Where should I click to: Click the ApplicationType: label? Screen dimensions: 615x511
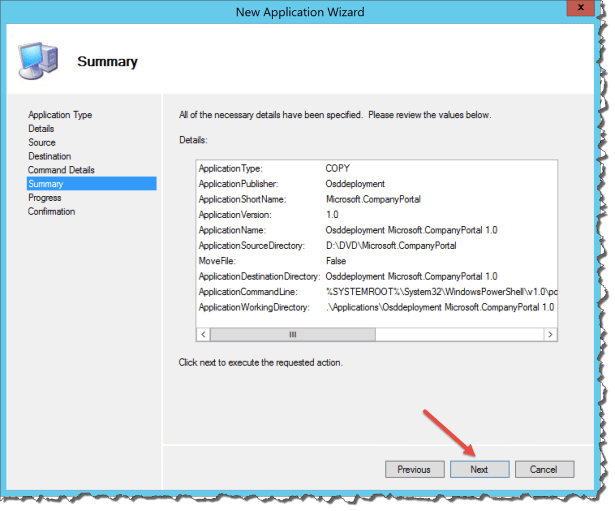pos(231,168)
